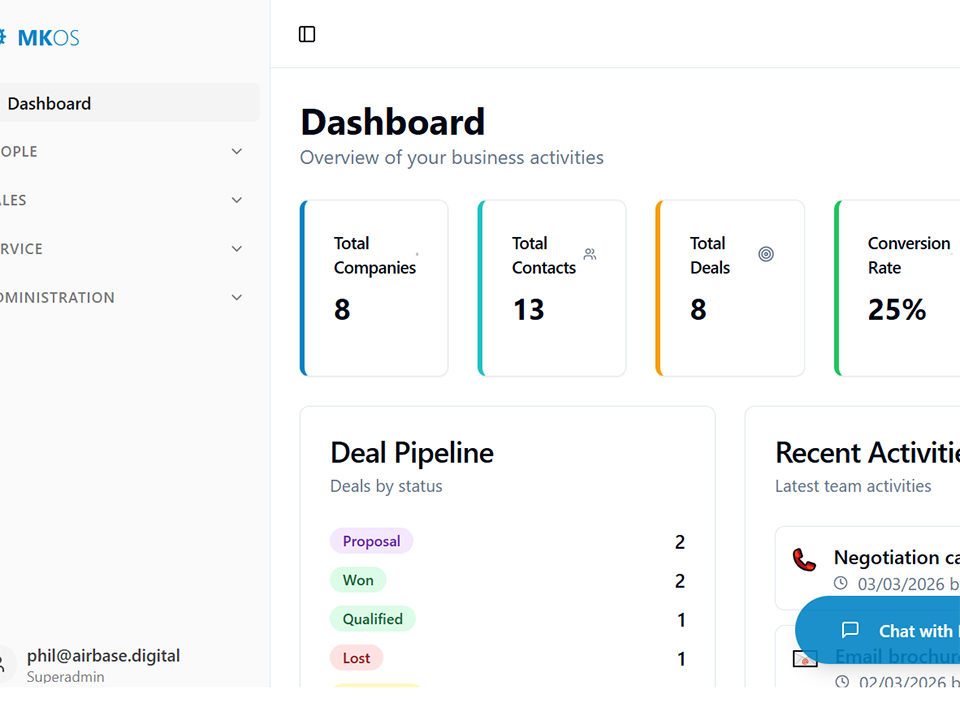Expand the Sales section in sidebar
The height and width of the screenshot is (720, 960).
click(237, 200)
